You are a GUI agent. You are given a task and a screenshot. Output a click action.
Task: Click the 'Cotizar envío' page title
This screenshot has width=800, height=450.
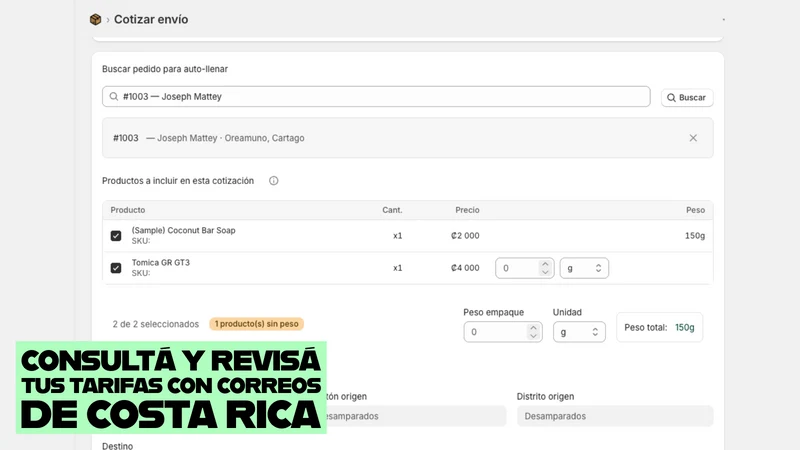[151, 19]
